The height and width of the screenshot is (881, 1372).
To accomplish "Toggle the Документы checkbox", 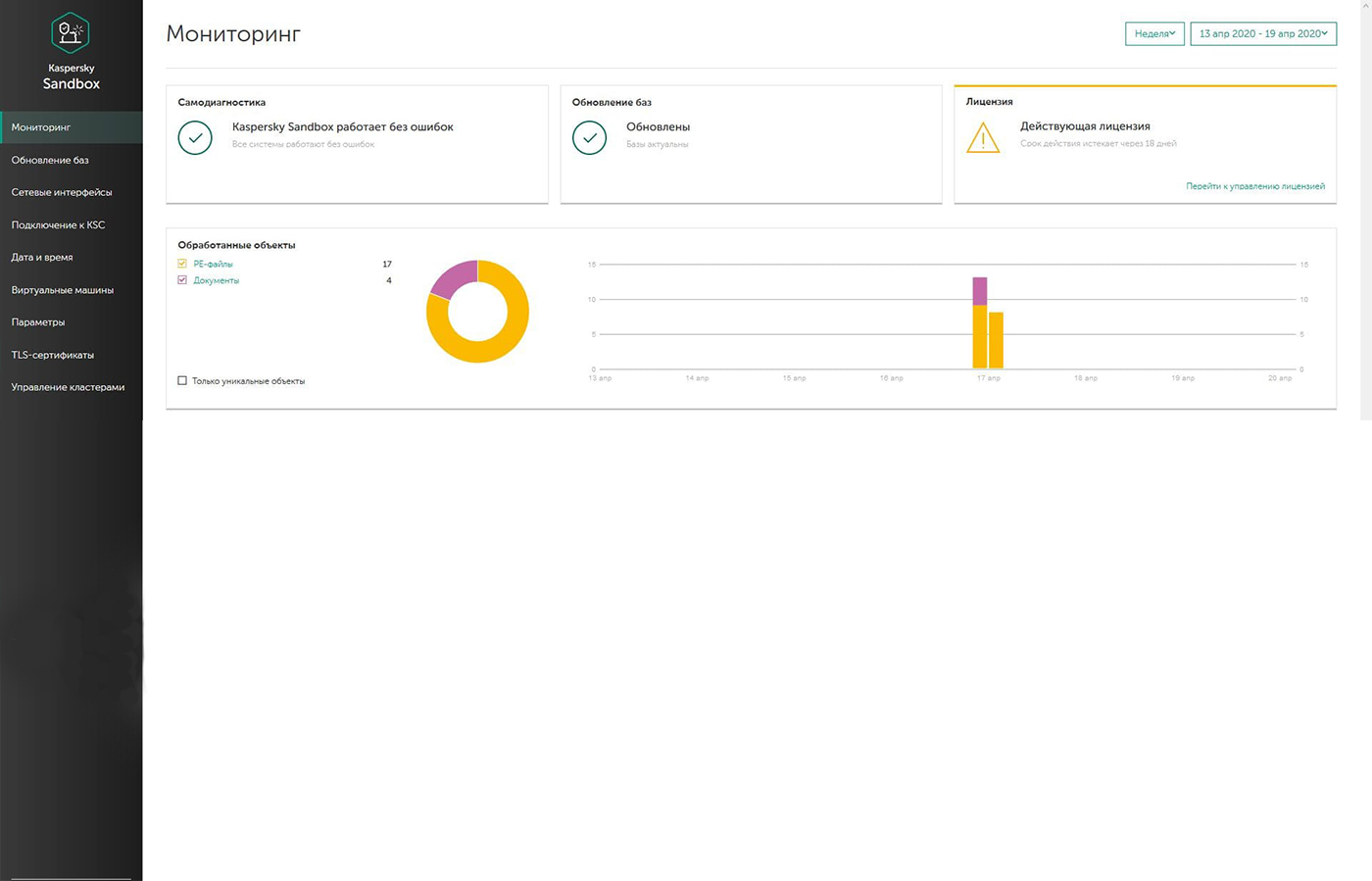I will [182, 280].
